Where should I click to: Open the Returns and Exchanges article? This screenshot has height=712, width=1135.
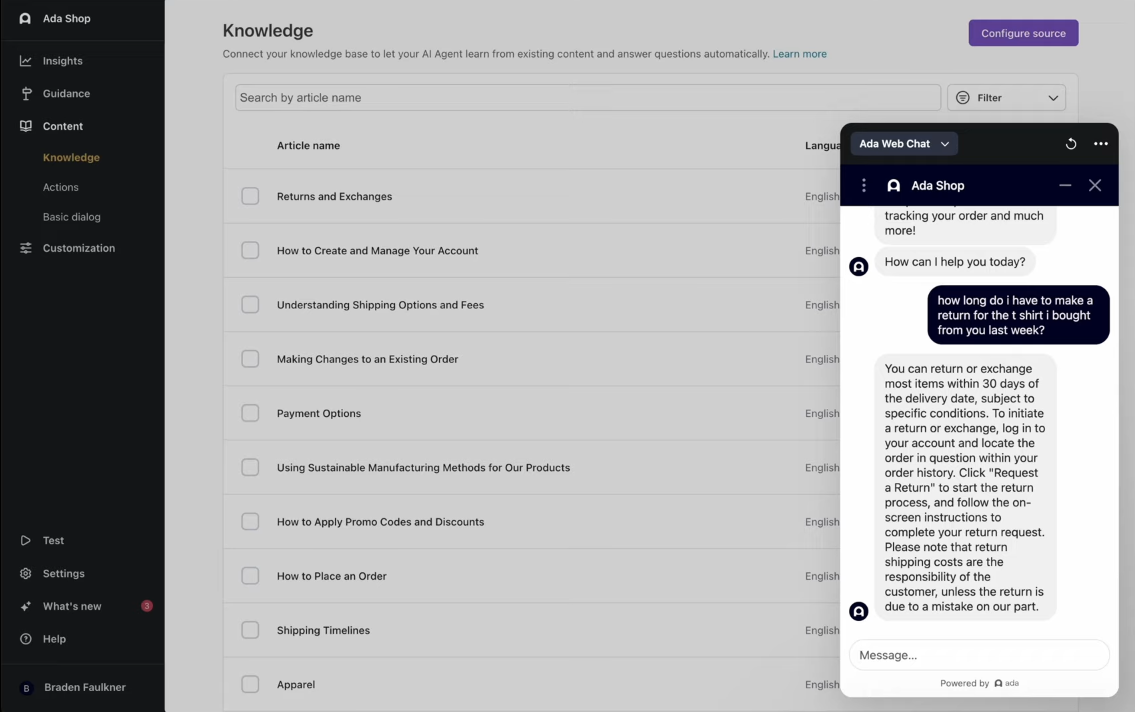click(x=334, y=196)
